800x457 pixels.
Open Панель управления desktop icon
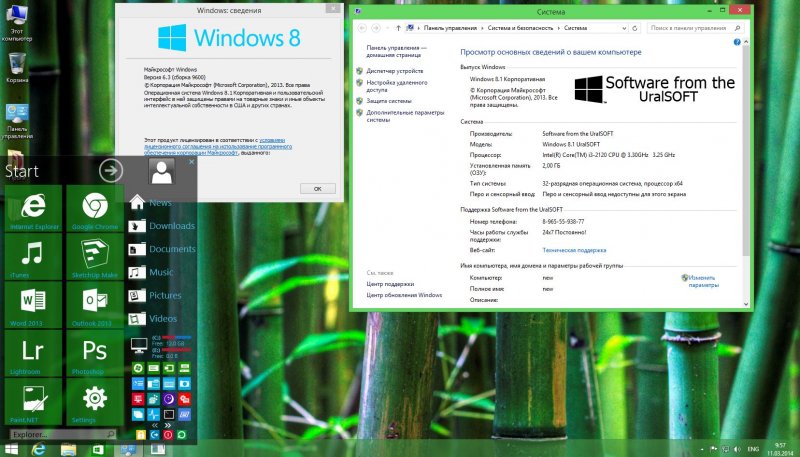coord(17,121)
